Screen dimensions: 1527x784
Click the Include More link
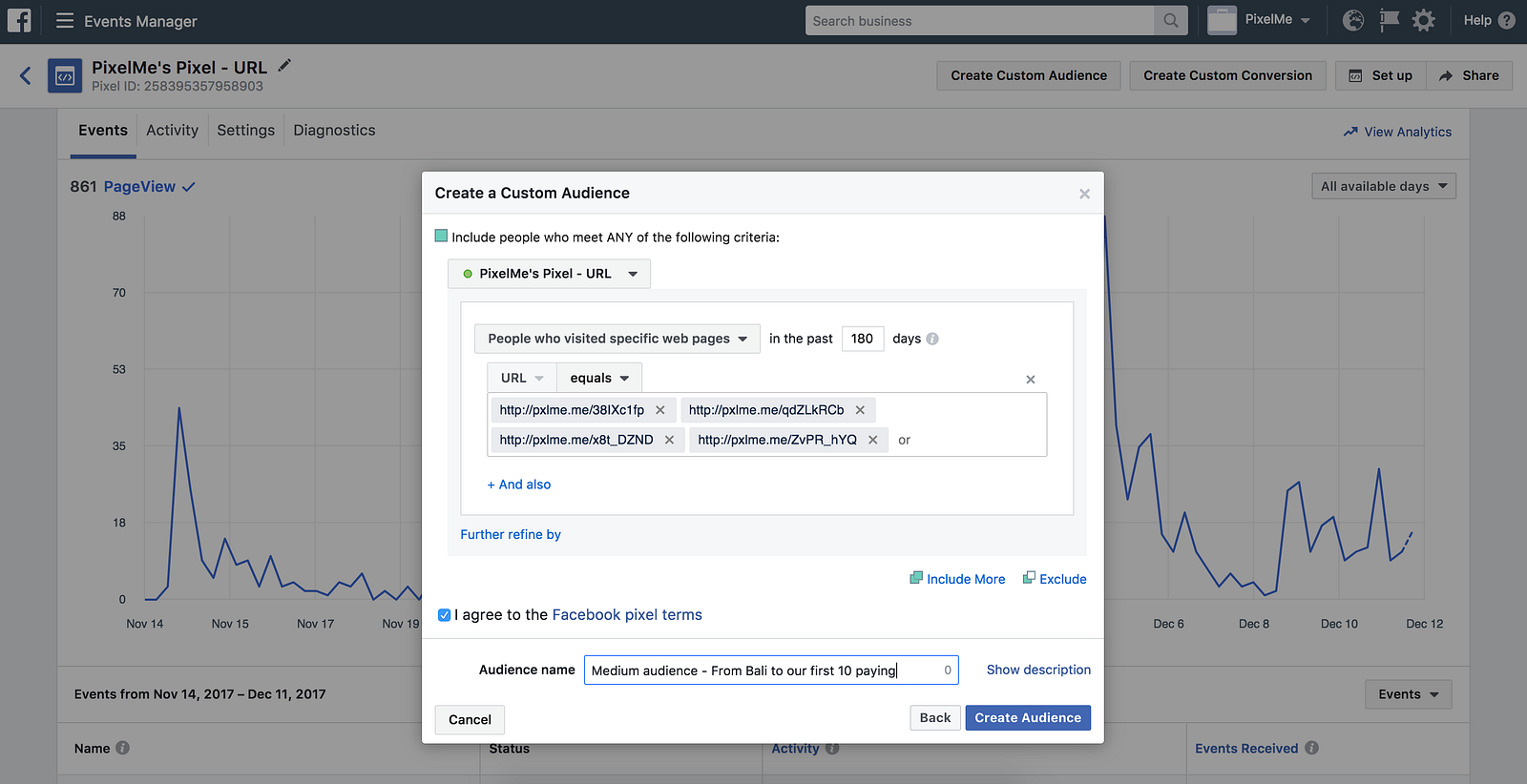(957, 579)
